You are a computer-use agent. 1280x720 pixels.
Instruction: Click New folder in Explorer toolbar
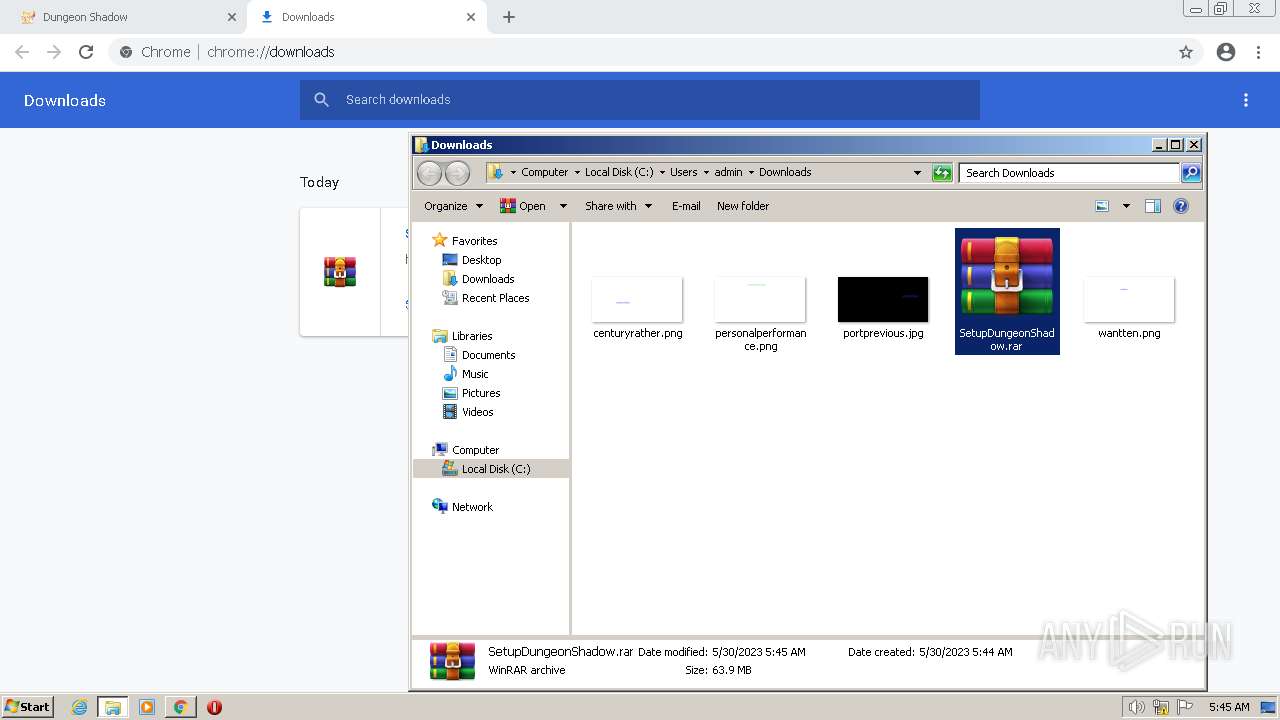(x=743, y=206)
